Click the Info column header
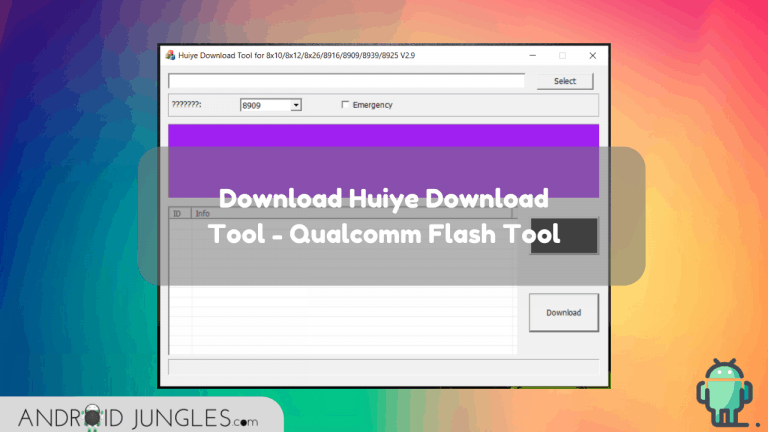The width and height of the screenshot is (768, 432). click(351, 214)
